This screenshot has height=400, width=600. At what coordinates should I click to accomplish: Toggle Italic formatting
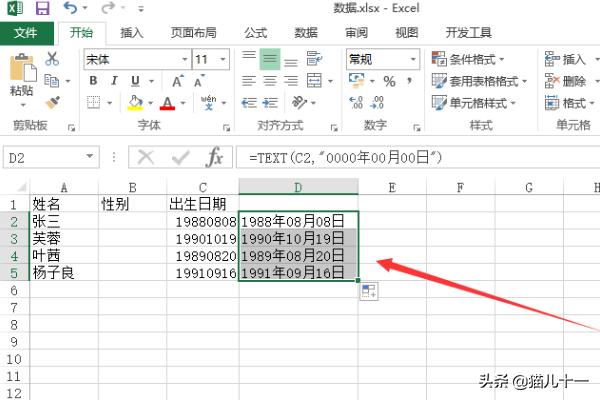(115, 81)
